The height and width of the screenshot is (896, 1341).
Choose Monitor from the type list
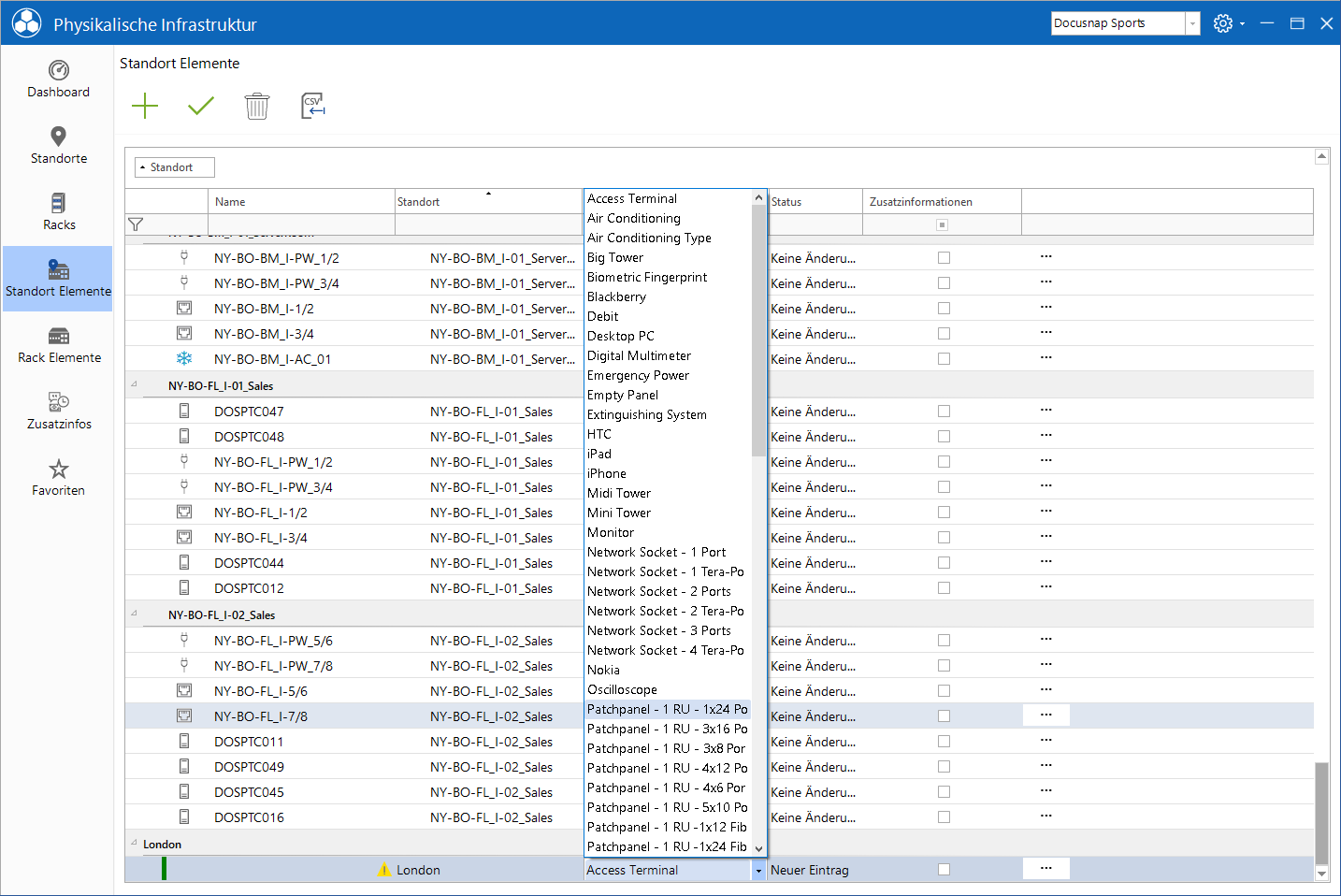[x=611, y=533]
